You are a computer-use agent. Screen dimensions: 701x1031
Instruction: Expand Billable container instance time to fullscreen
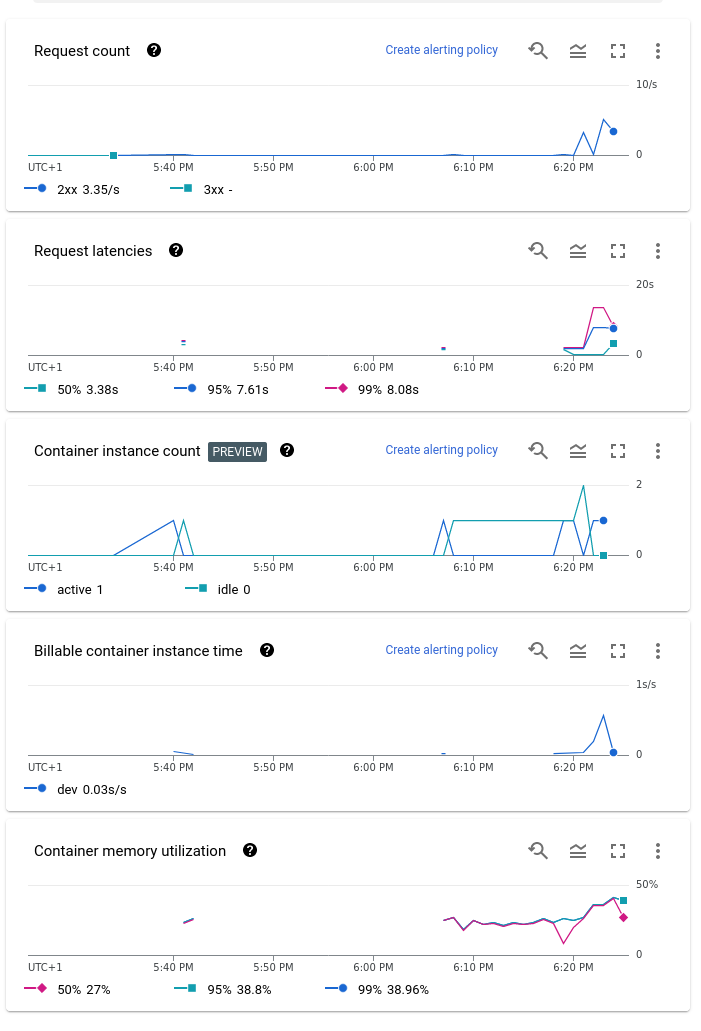coord(617,650)
